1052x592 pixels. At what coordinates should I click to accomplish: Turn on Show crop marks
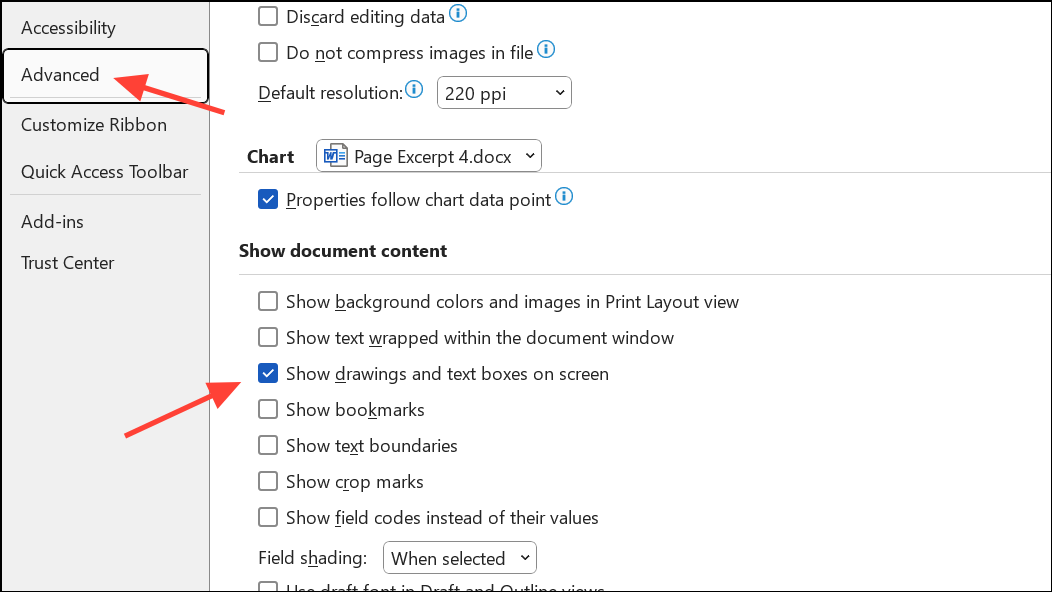(x=268, y=482)
